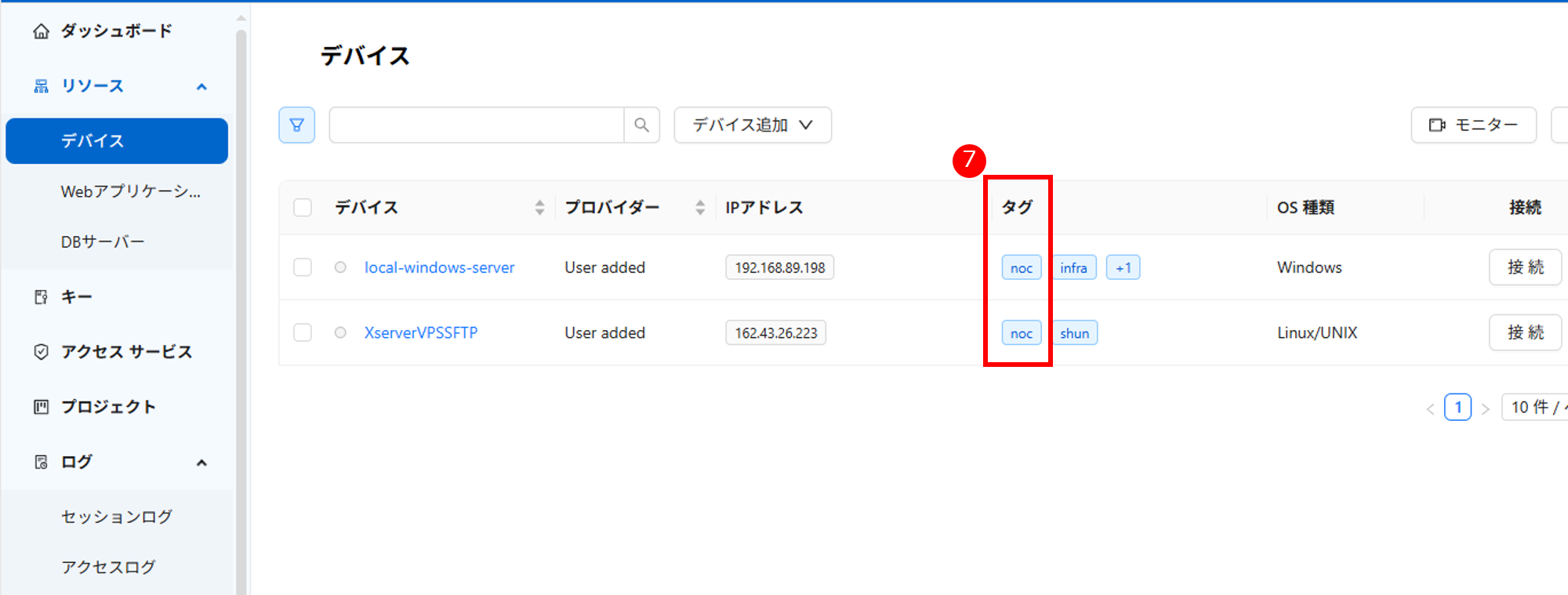This screenshot has width=1568, height=595.
Task: Click the dashboard home icon
Action: pyautogui.click(x=41, y=31)
